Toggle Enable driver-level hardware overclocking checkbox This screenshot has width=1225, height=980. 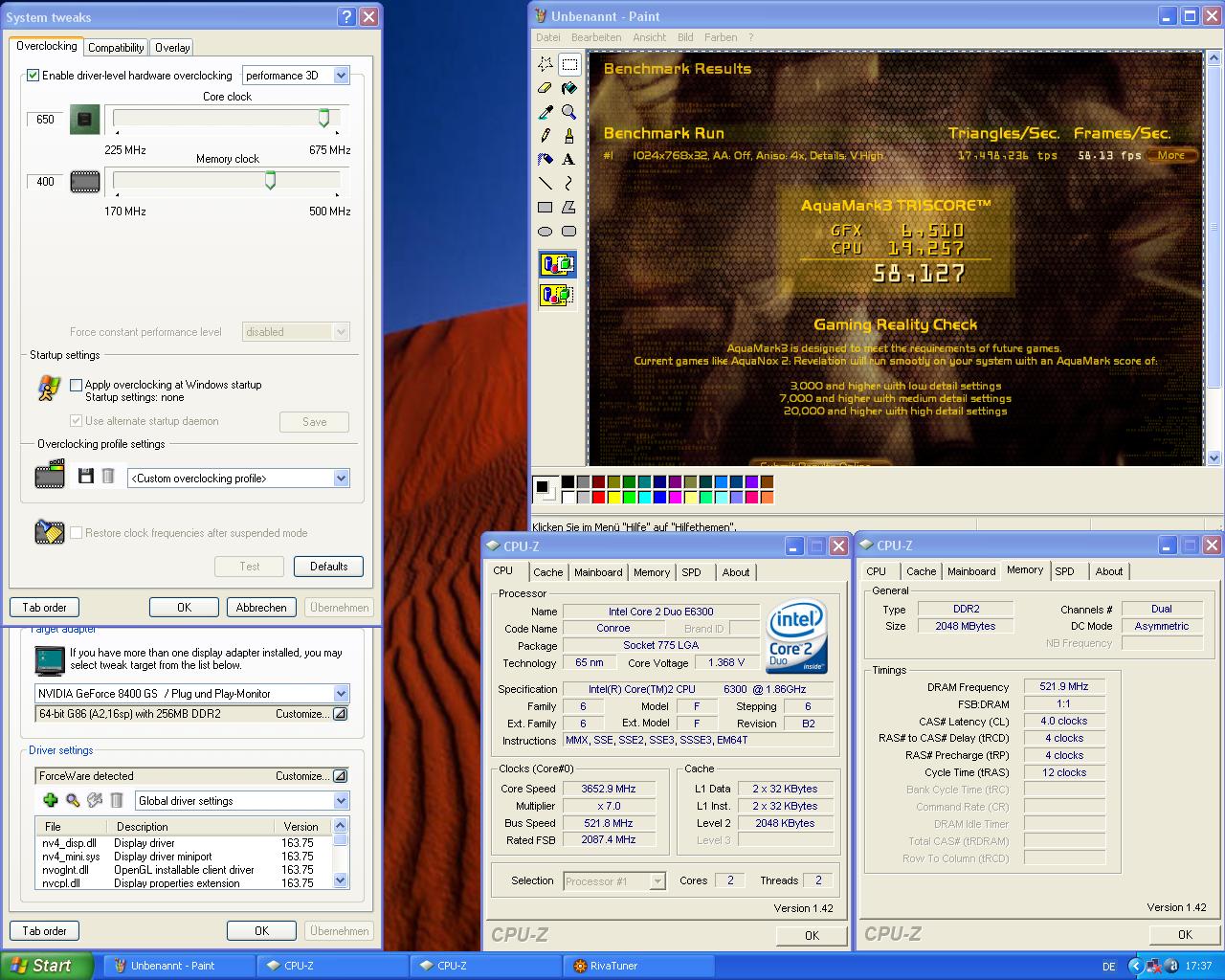coord(33,76)
